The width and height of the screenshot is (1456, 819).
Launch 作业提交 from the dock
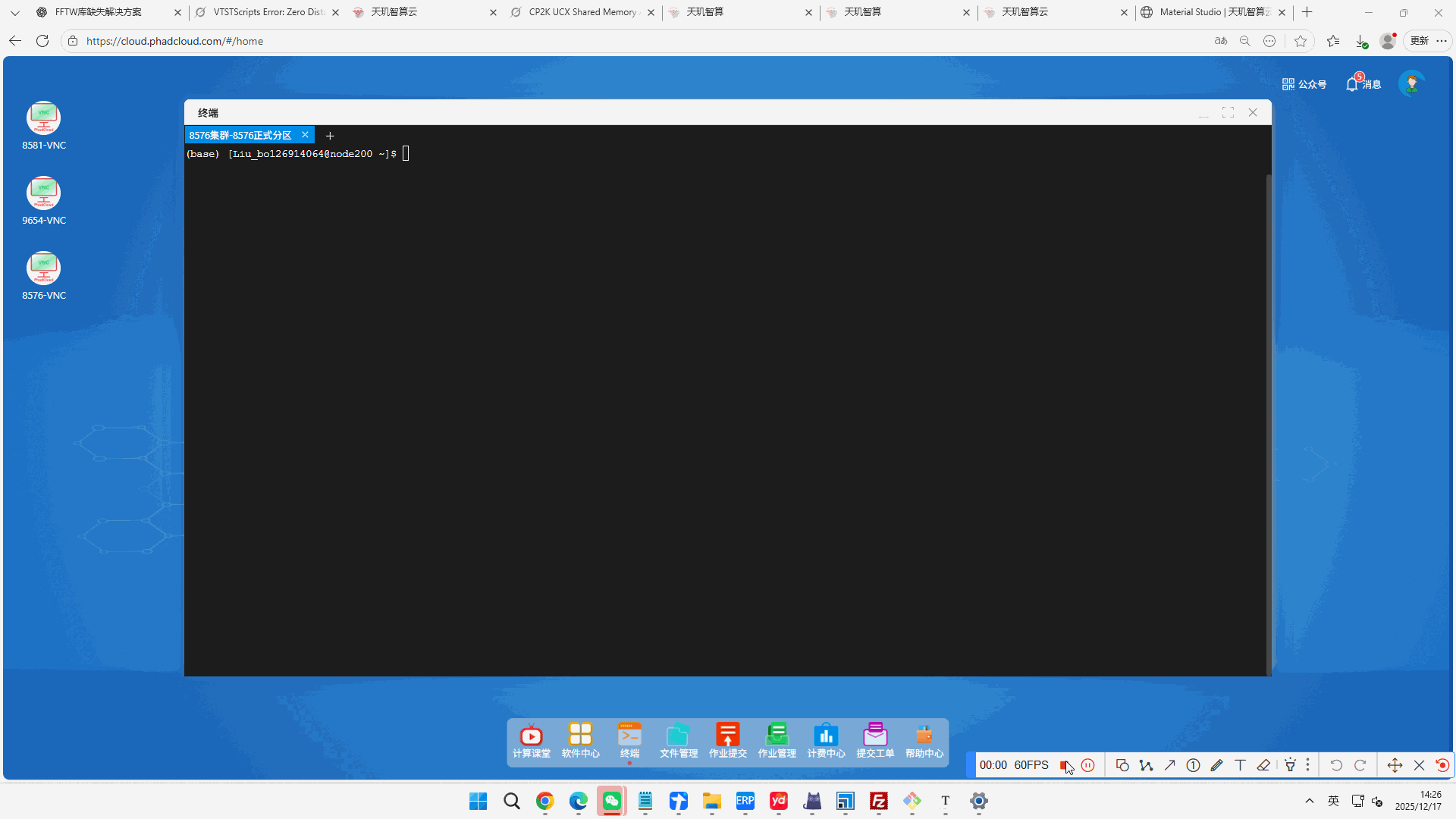coord(727,739)
